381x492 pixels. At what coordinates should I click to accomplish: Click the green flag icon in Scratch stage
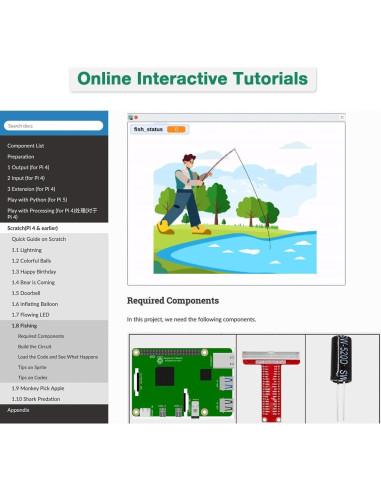click(x=131, y=118)
